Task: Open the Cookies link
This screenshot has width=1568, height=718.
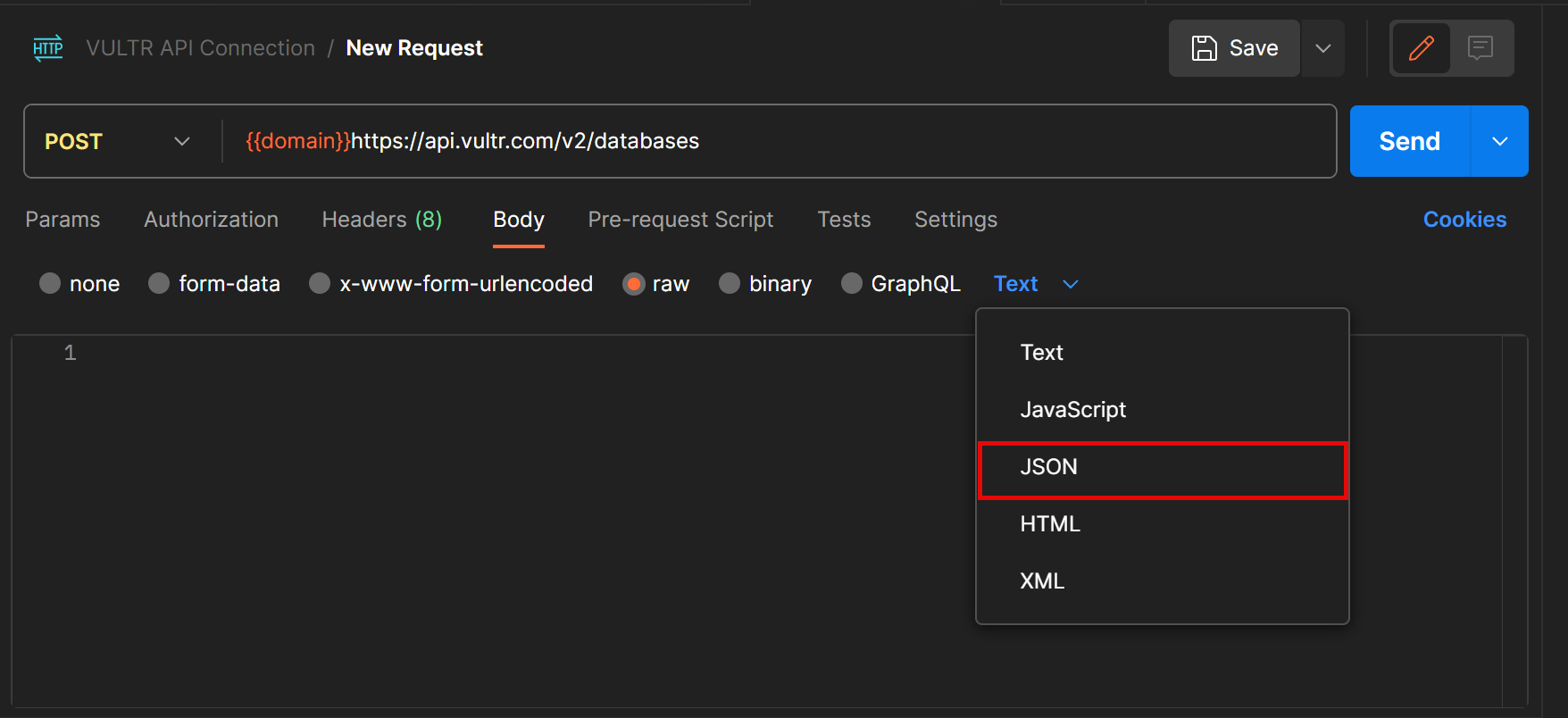Action: click(1464, 219)
